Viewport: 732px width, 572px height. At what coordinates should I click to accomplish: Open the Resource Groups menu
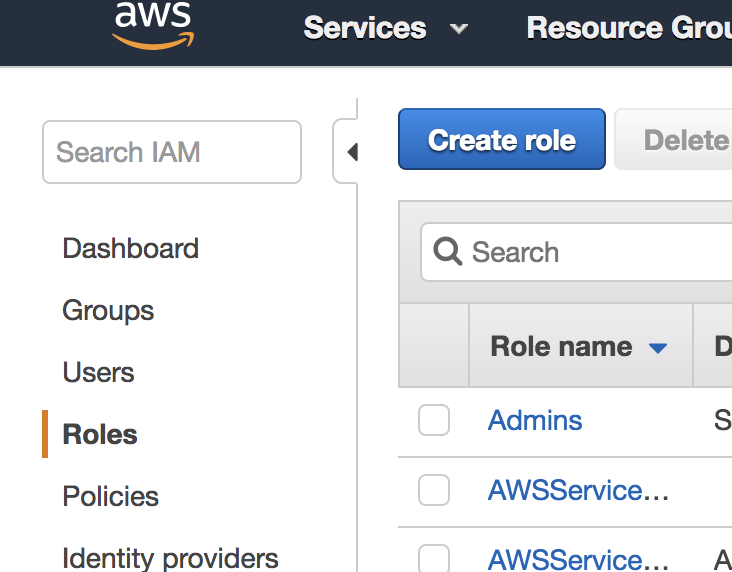tap(628, 28)
